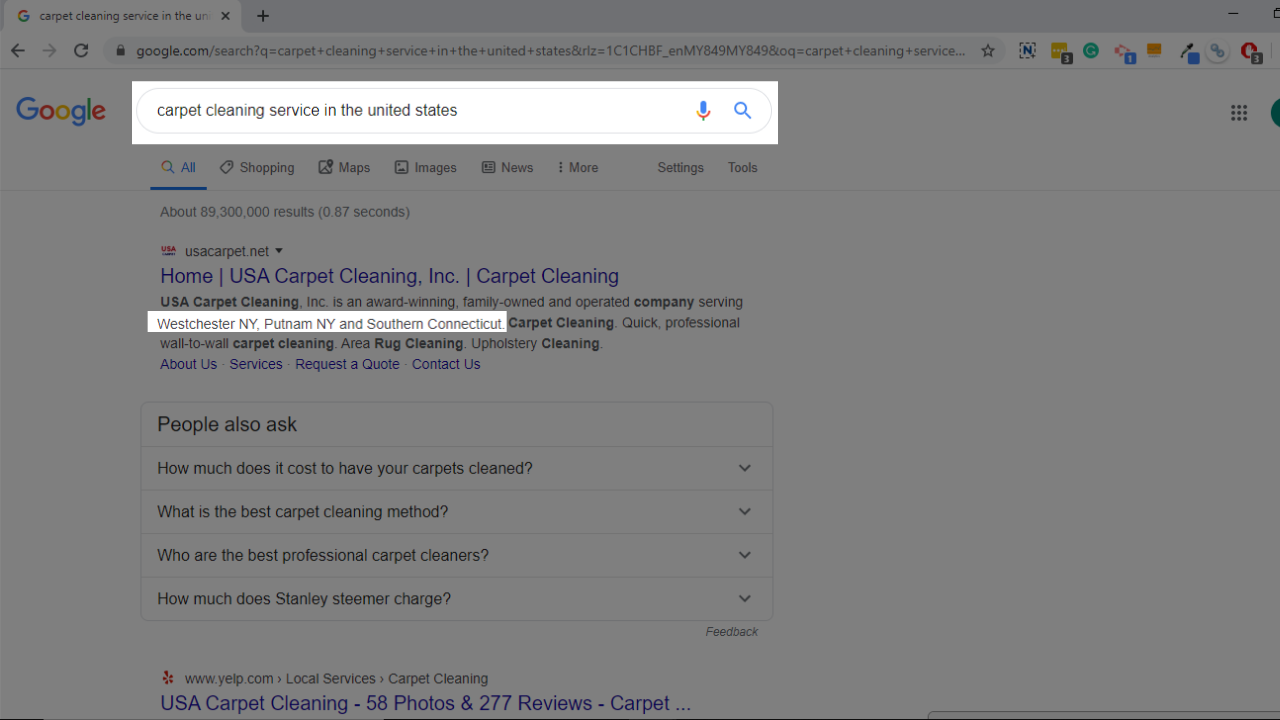Click the voice search microphone icon
The height and width of the screenshot is (720, 1280).
(x=703, y=111)
